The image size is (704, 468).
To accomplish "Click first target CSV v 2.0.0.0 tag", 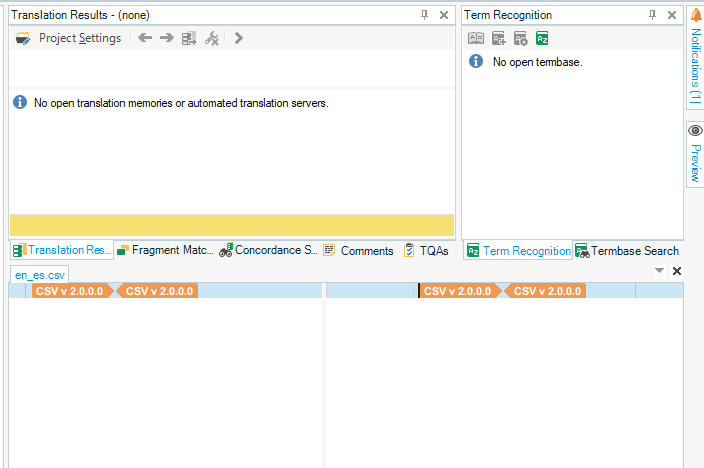I will tap(460, 291).
